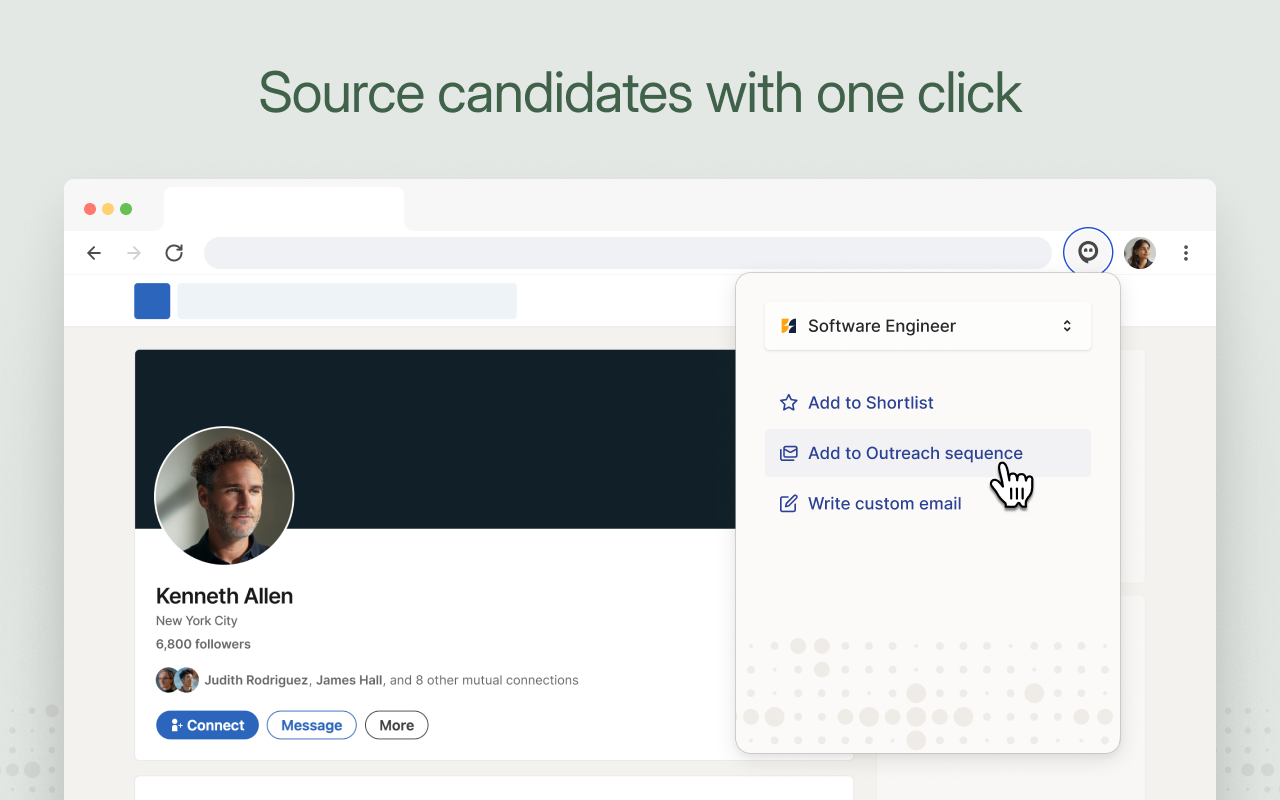Image resolution: width=1280 pixels, height=800 pixels.
Task: Click the Connect button
Action: pyautogui.click(x=207, y=724)
